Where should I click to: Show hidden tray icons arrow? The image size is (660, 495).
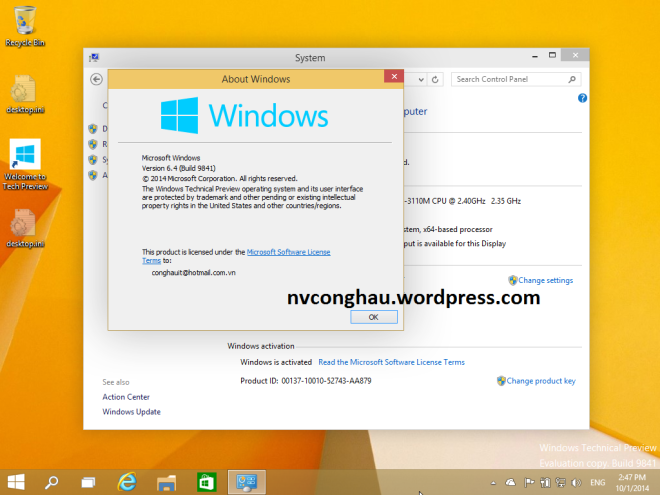[493, 483]
